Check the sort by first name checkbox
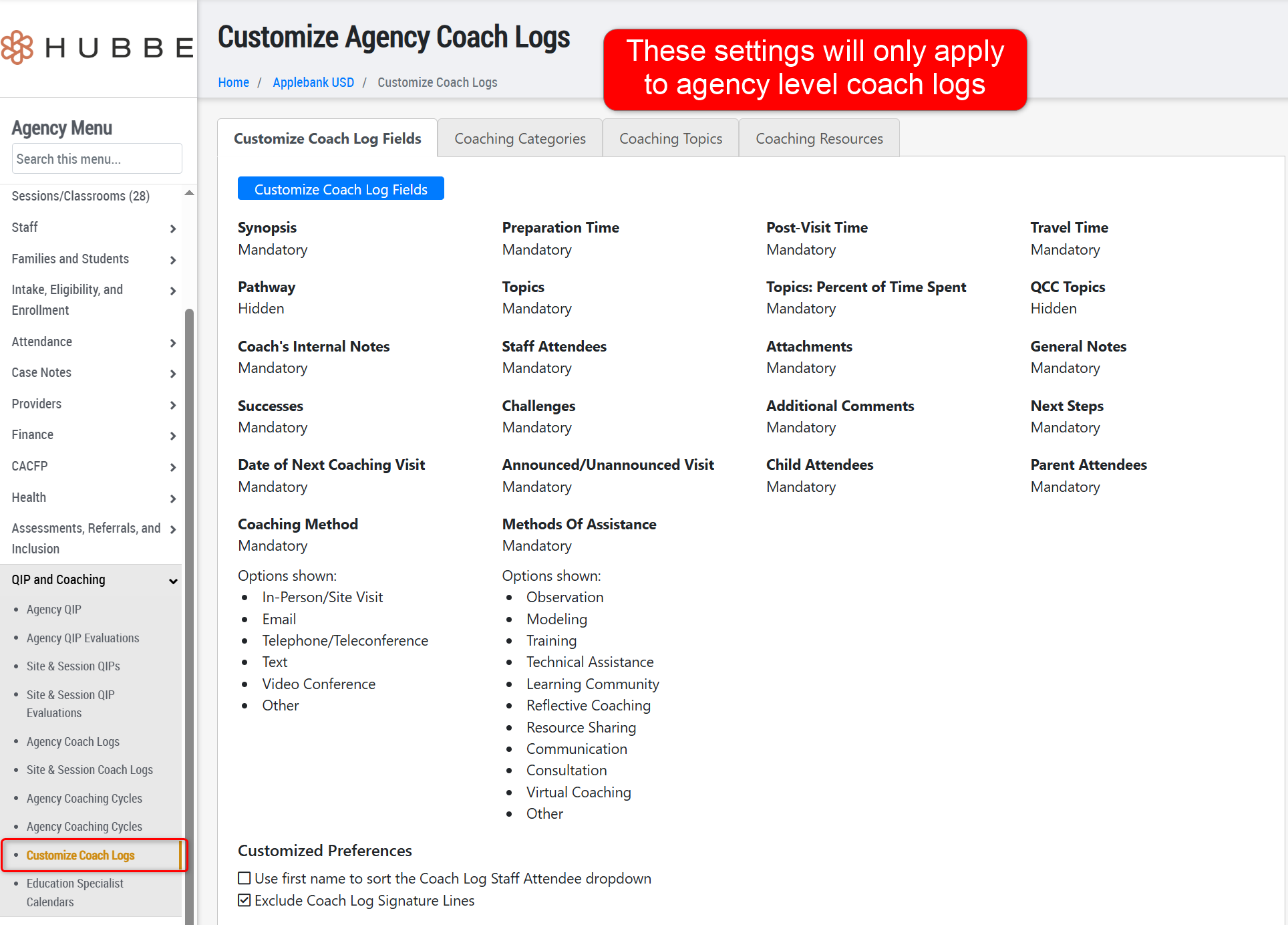Image resolution: width=1288 pixels, height=925 pixels. pos(245,878)
